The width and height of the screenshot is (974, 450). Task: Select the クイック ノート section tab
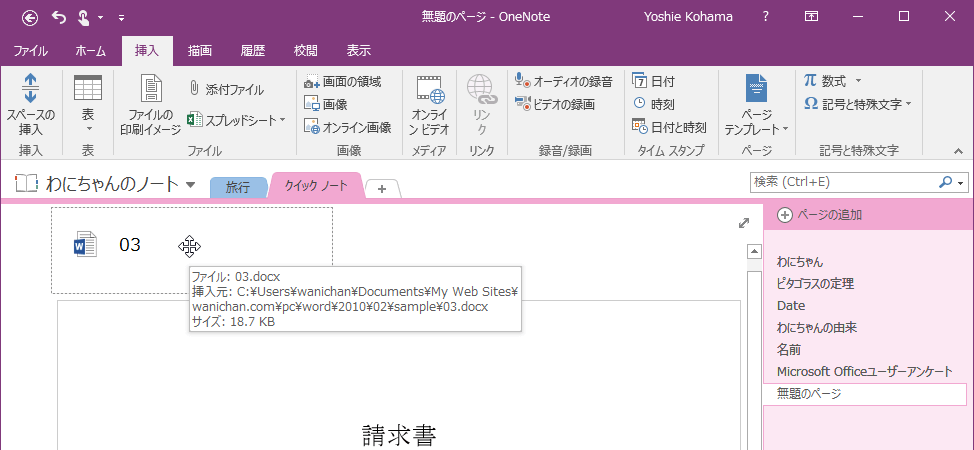[316, 185]
